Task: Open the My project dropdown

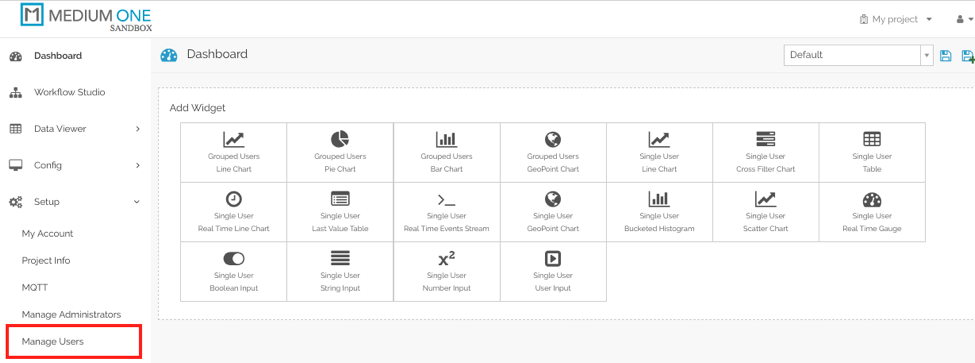Action: click(895, 19)
